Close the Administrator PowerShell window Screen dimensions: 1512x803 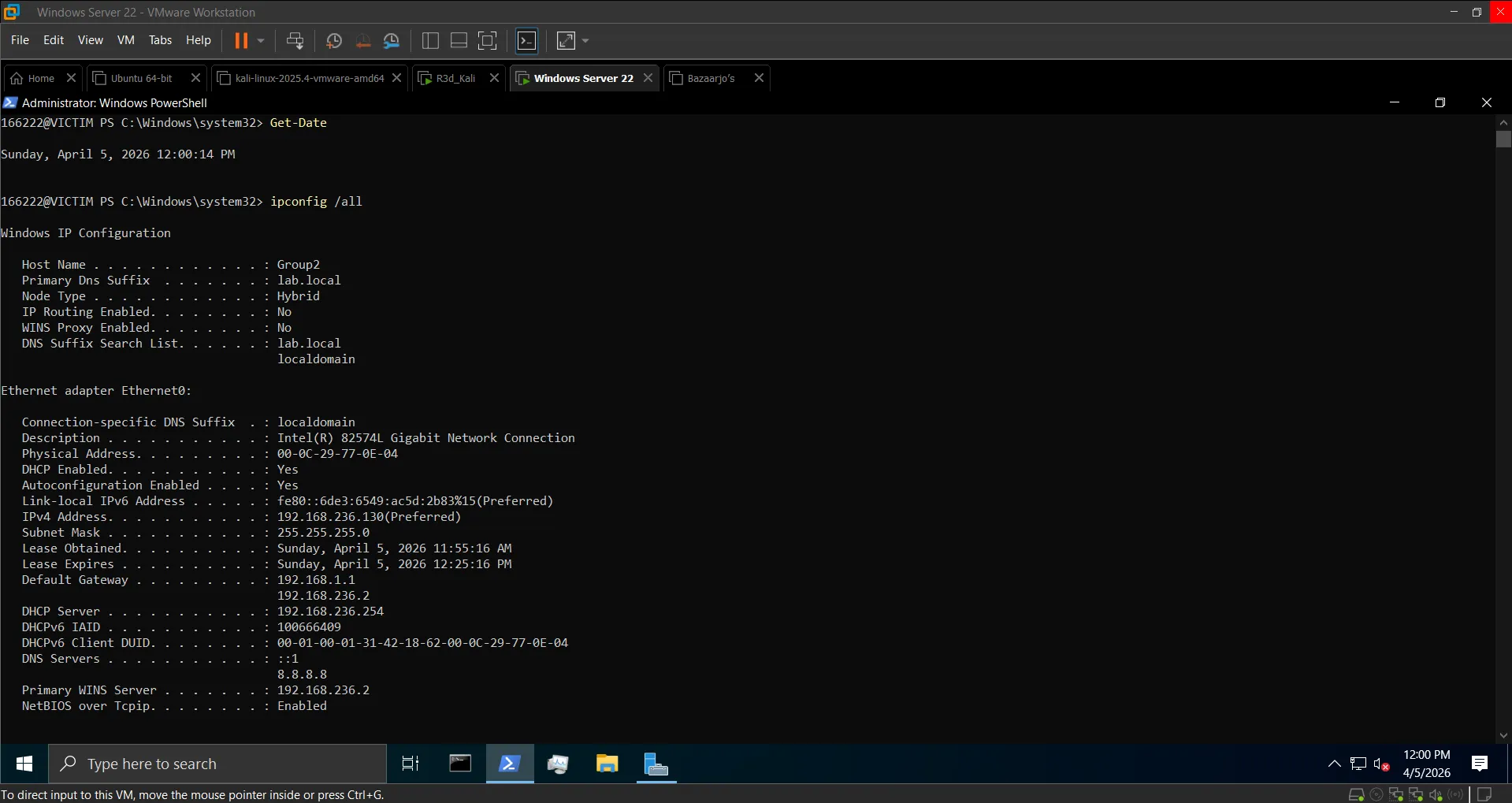(x=1487, y=102)
